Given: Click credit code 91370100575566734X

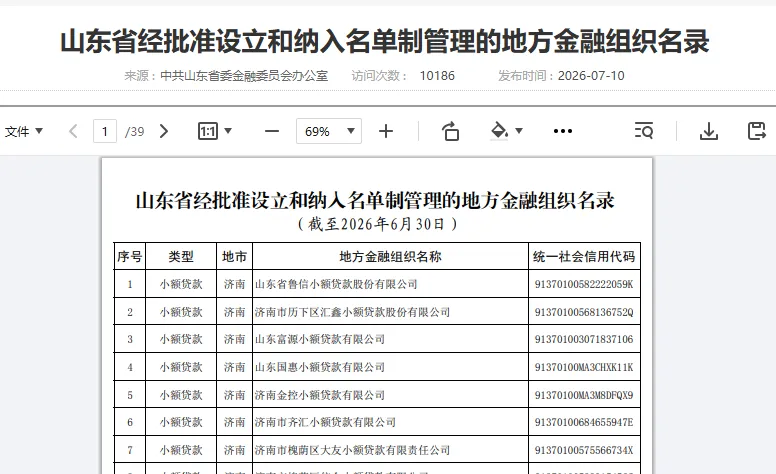Looking at the screenshot, I should coord(584,450).
